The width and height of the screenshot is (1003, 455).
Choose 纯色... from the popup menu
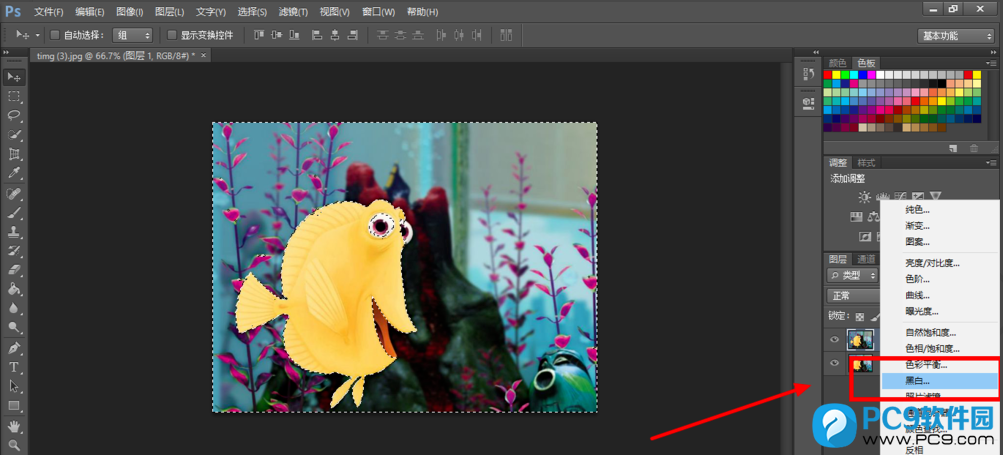tap(939, 209)
